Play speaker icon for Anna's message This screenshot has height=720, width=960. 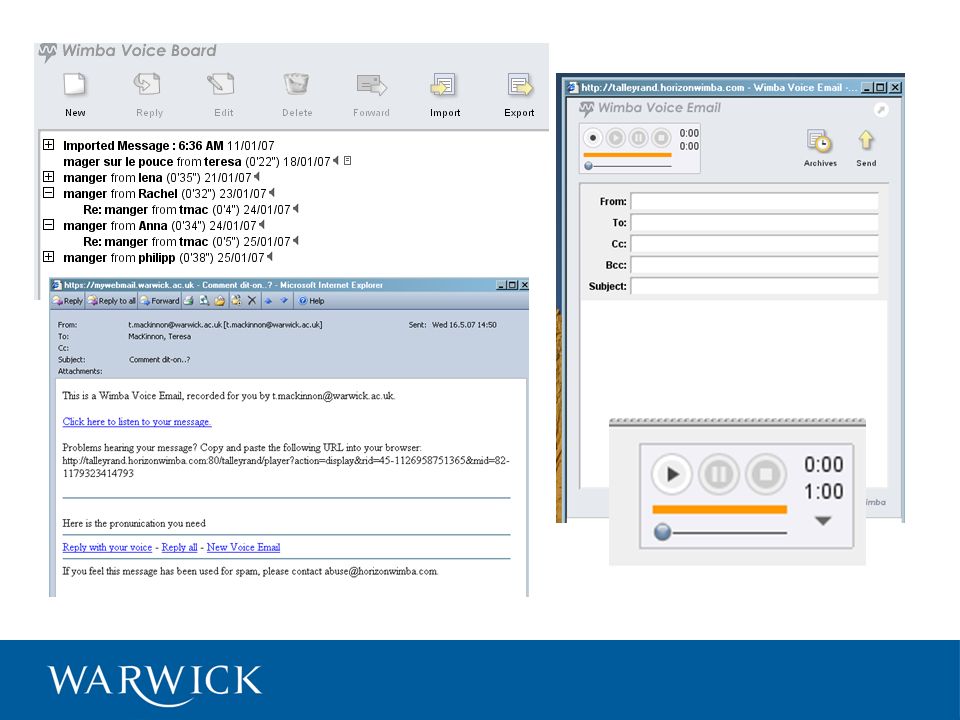[x=261, y=225]
